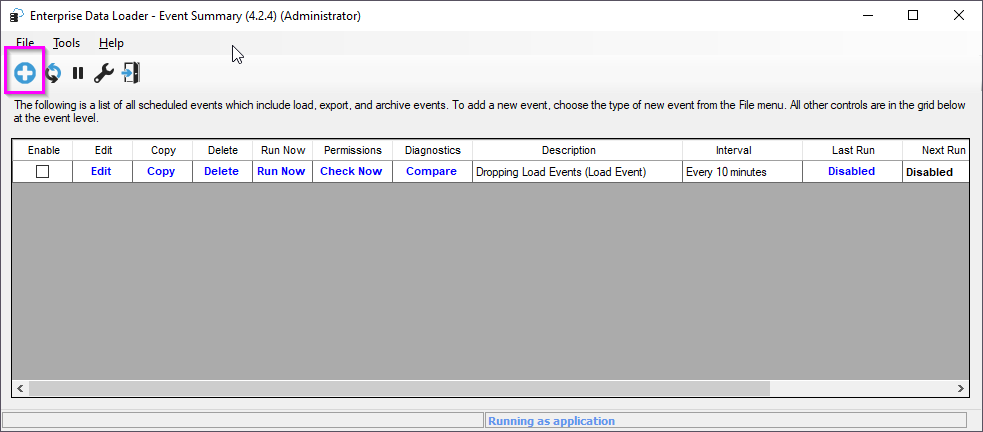Click the exit door toolbar icon
The image size is (983, 432).
[x=131, y=73]
